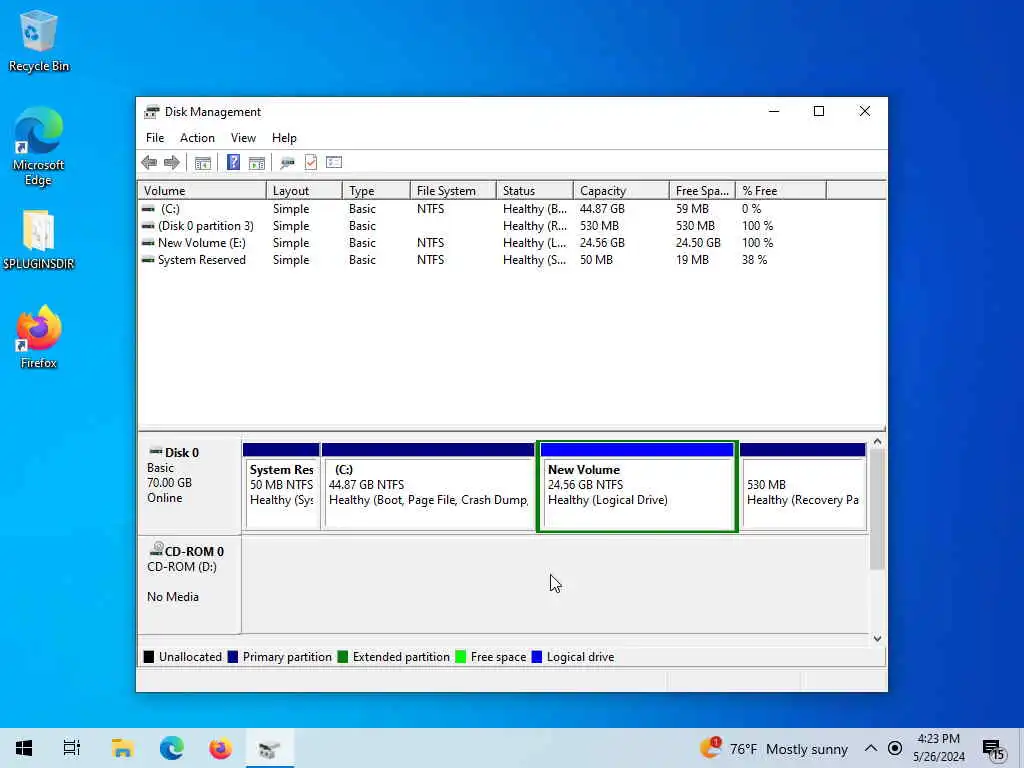Image resolution: width=1024 pixels, height=768 pixels.
Task: Select Microsoft Edge desktop shortcut
Action: (x=39, y=146)
